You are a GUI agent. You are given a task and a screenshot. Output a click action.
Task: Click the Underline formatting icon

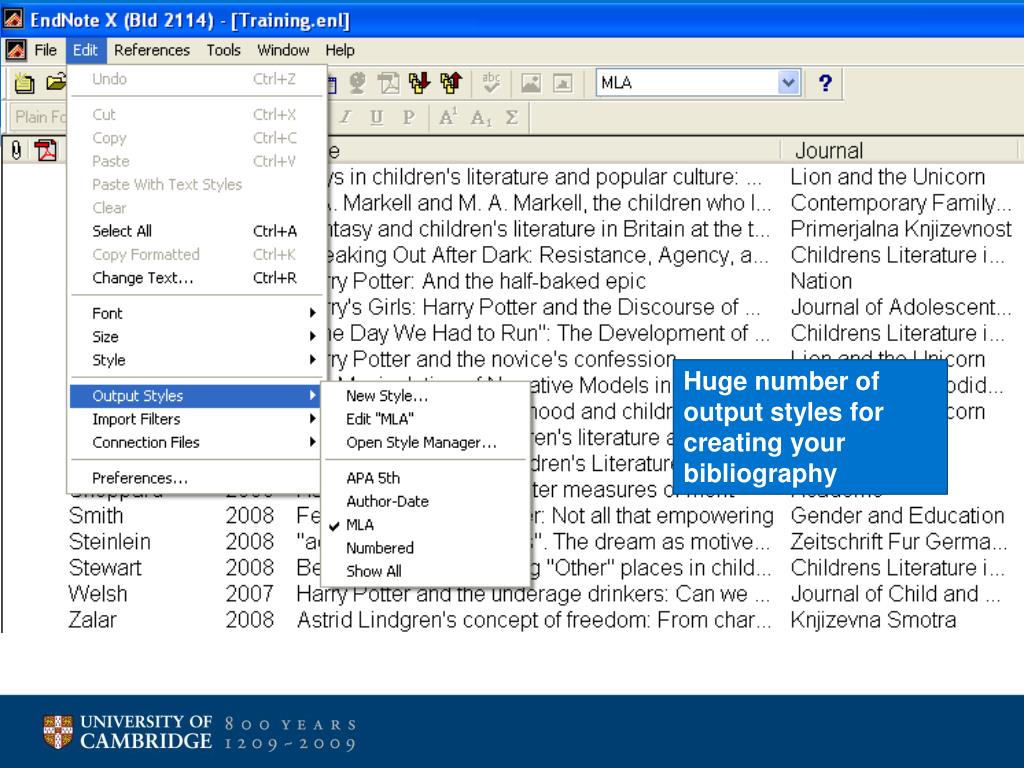[x=377, y=118]
